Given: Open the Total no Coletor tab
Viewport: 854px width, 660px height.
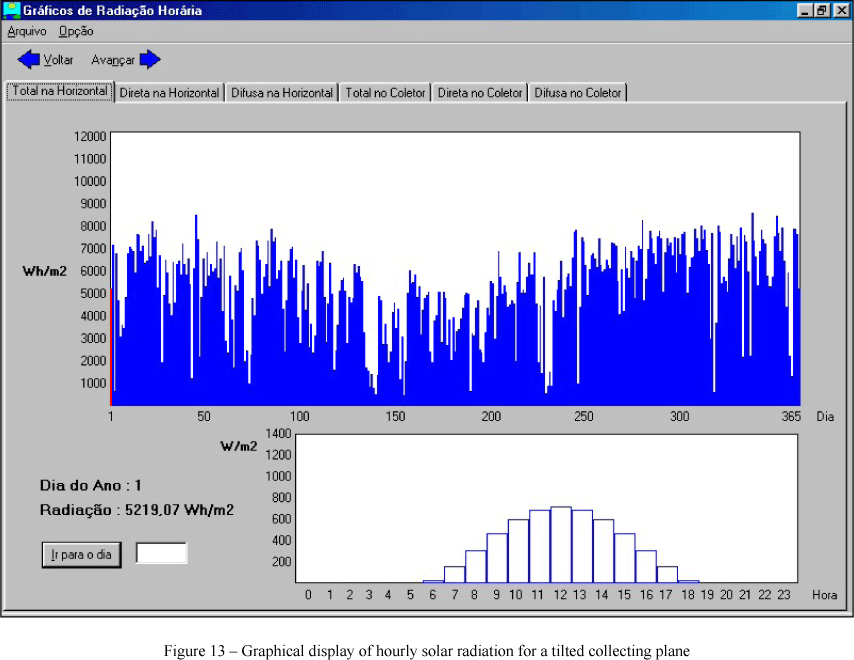Looking at the screenshot, I should (386, 93).
